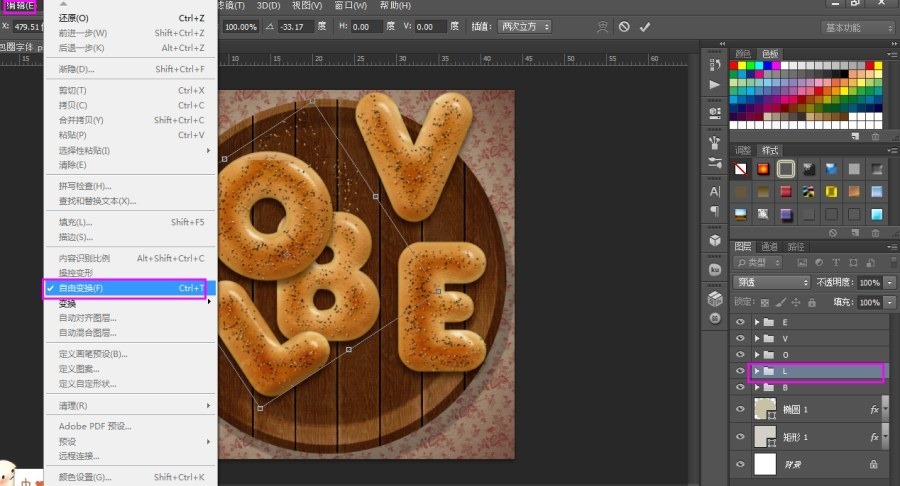Open the fx effects on 矩形 1 layer
This screenshot has width=900, height=486.
(x=874, y=437)
